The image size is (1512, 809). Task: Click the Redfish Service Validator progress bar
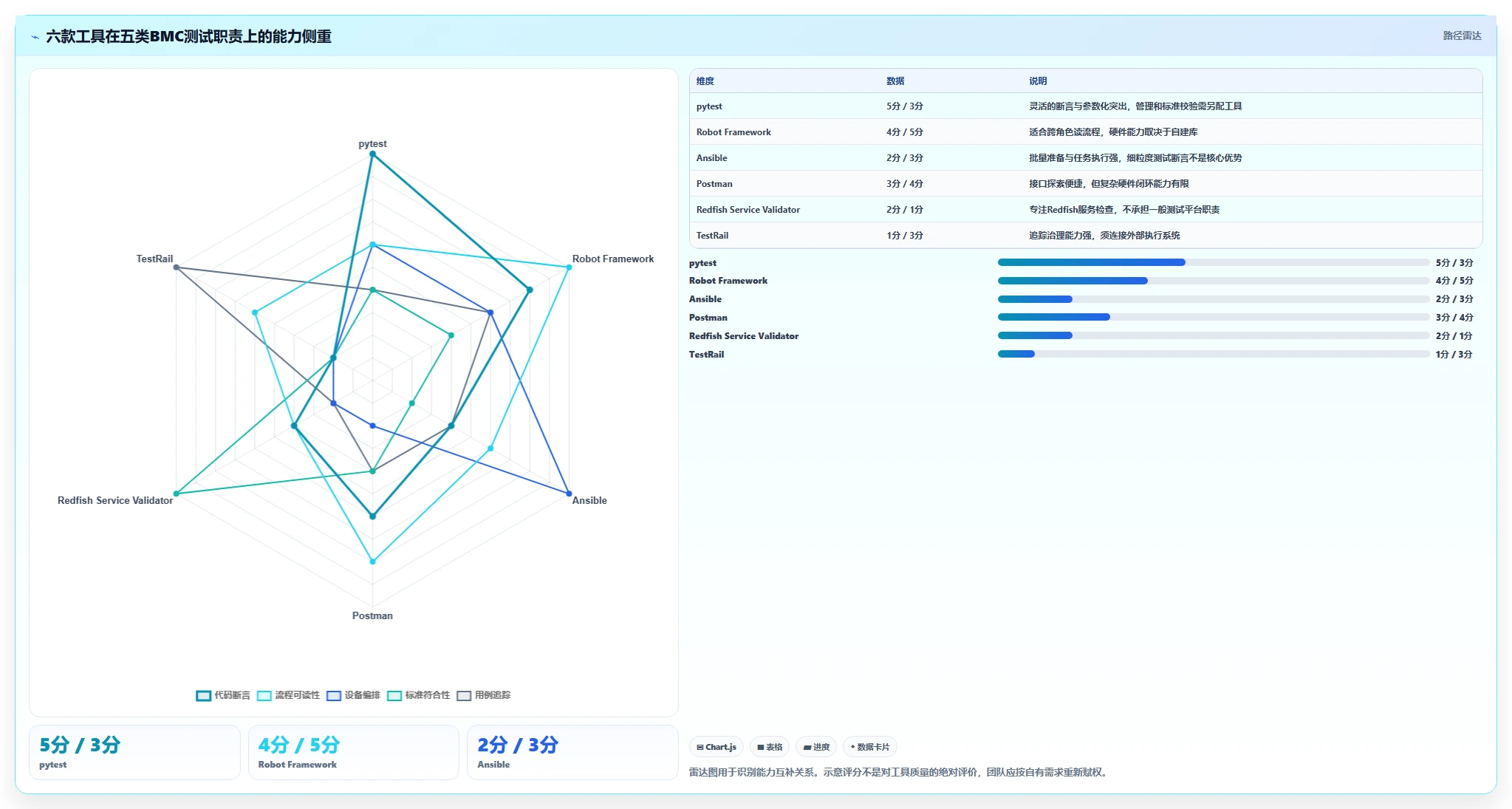coord(1213,335)
